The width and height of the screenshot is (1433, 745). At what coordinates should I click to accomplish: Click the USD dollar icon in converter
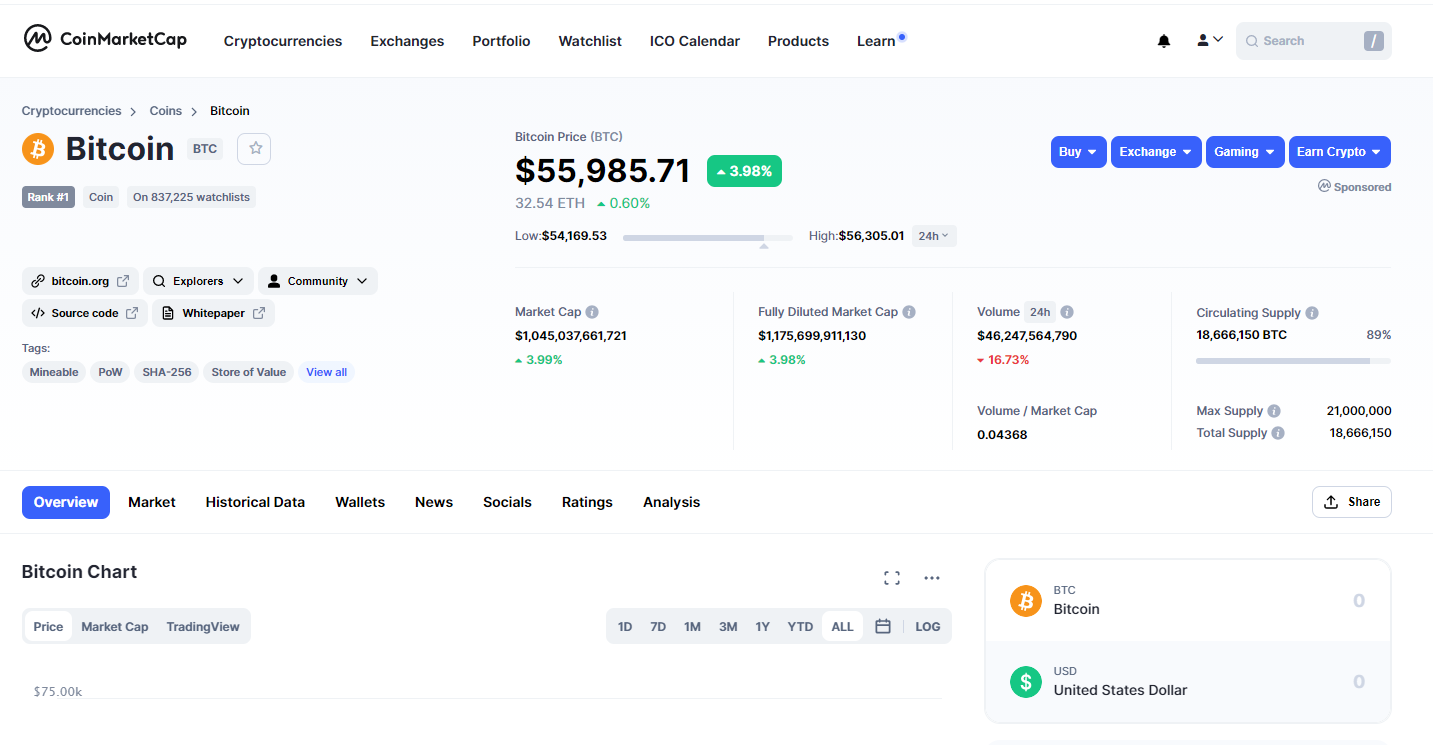click(x=1026, y=682)
